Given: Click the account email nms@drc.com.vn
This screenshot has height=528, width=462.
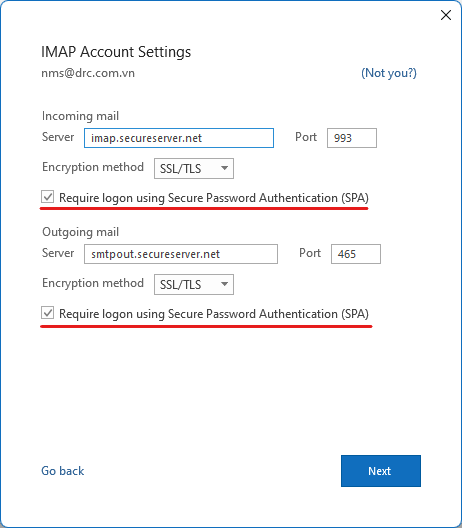Looking at the screenshot, I should click(x=88, y=73).
